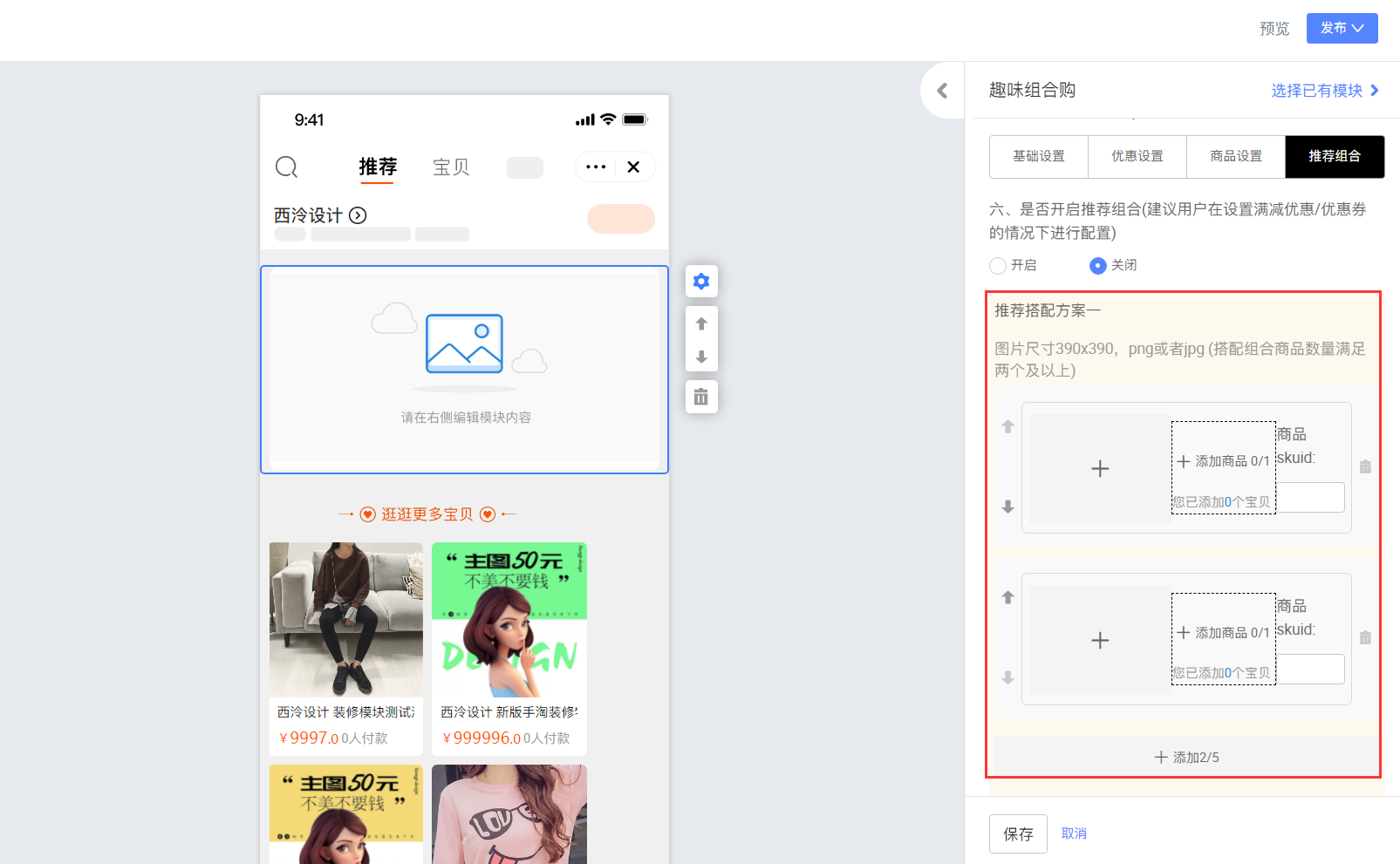Switch to 推荐组合 tab
This screenshot has width=1400, height=864.
[x=1335, y=157]
